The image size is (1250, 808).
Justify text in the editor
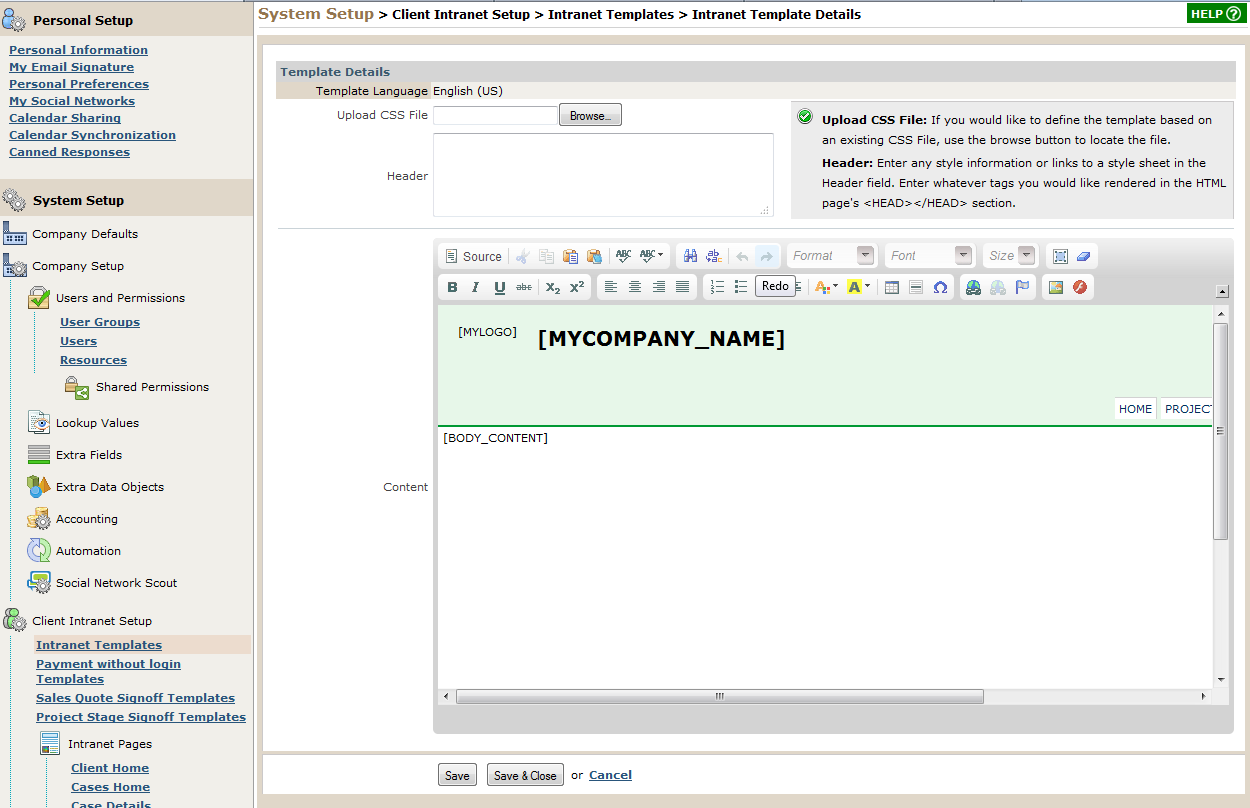(682, 287)
